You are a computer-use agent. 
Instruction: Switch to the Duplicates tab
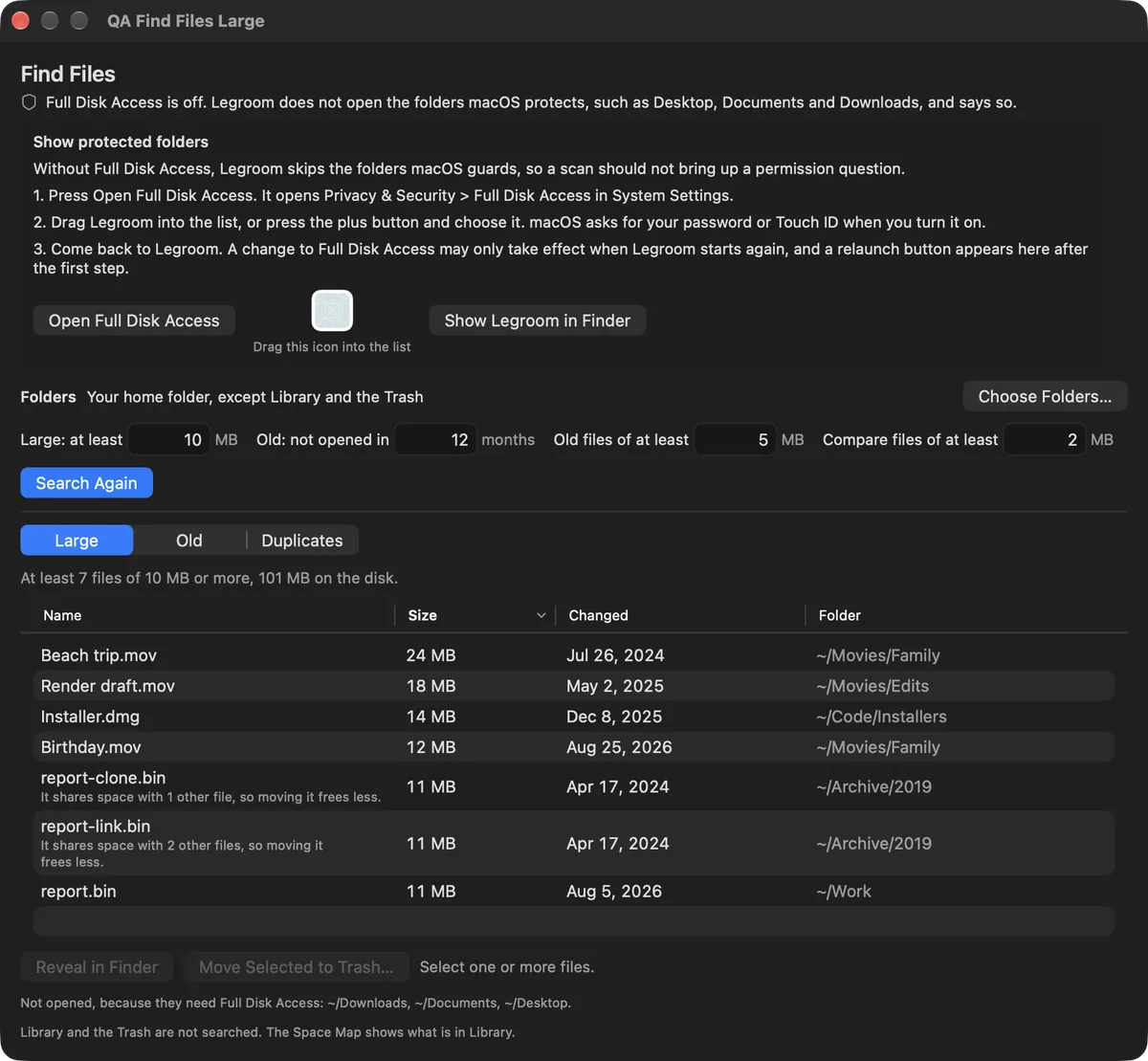[x=302, y=541]
